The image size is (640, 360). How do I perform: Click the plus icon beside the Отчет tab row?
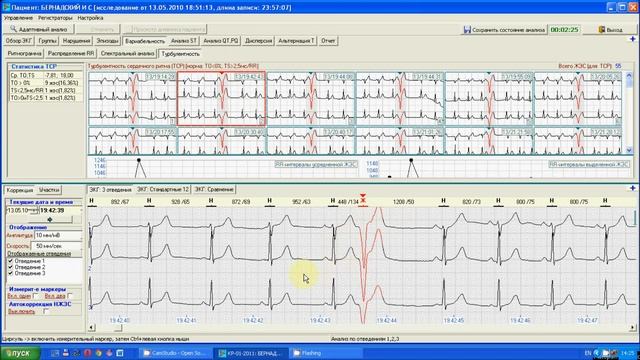coord(633,39)
